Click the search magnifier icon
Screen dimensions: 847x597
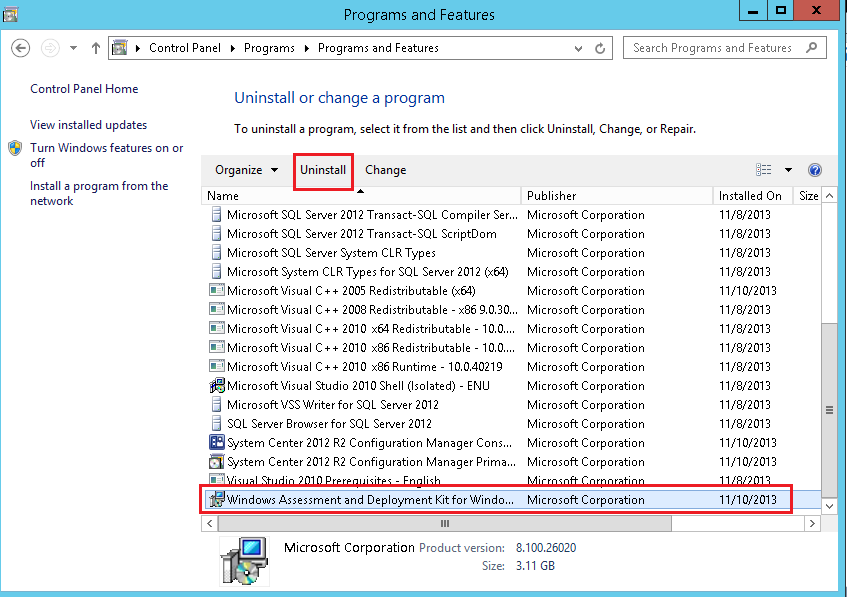click(x=812, y=48)
